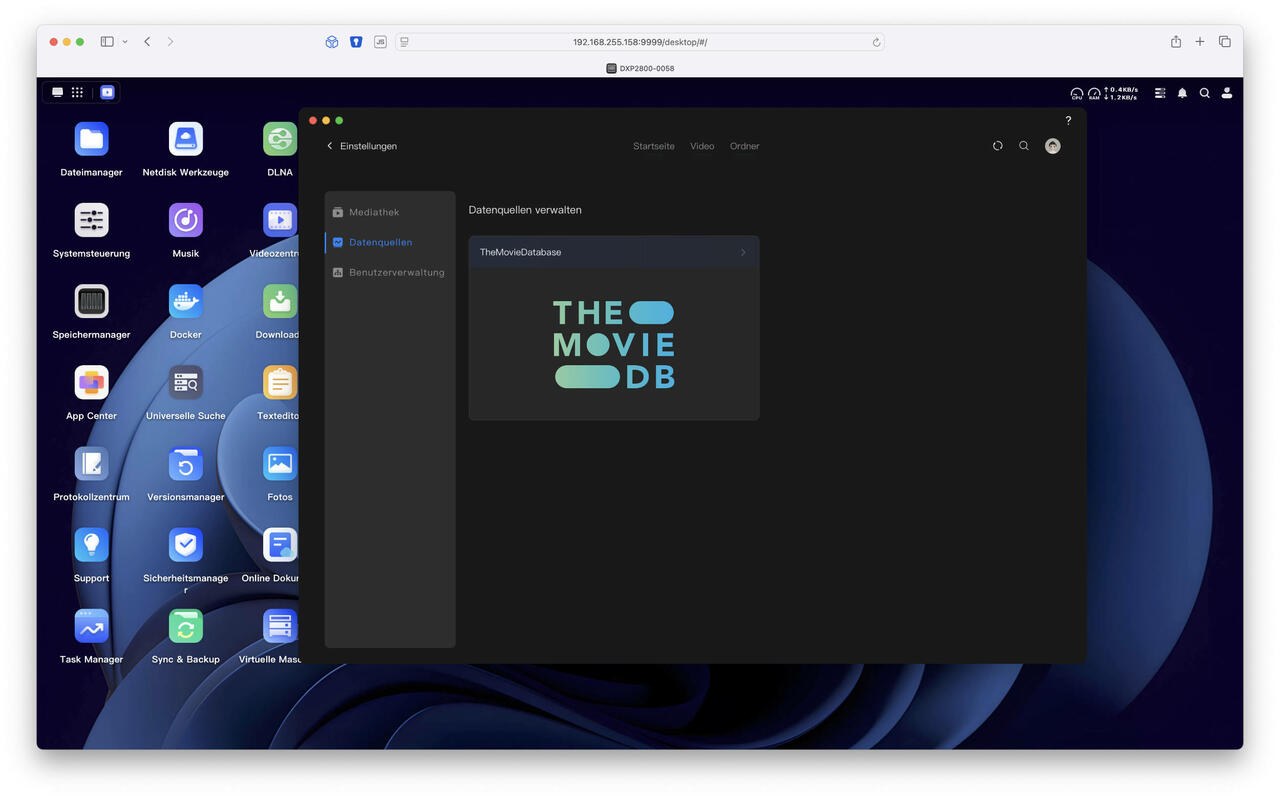Screen dimensions: 1280x798
Task: Open the Docker app icon
Action: [x=185, y=302]
